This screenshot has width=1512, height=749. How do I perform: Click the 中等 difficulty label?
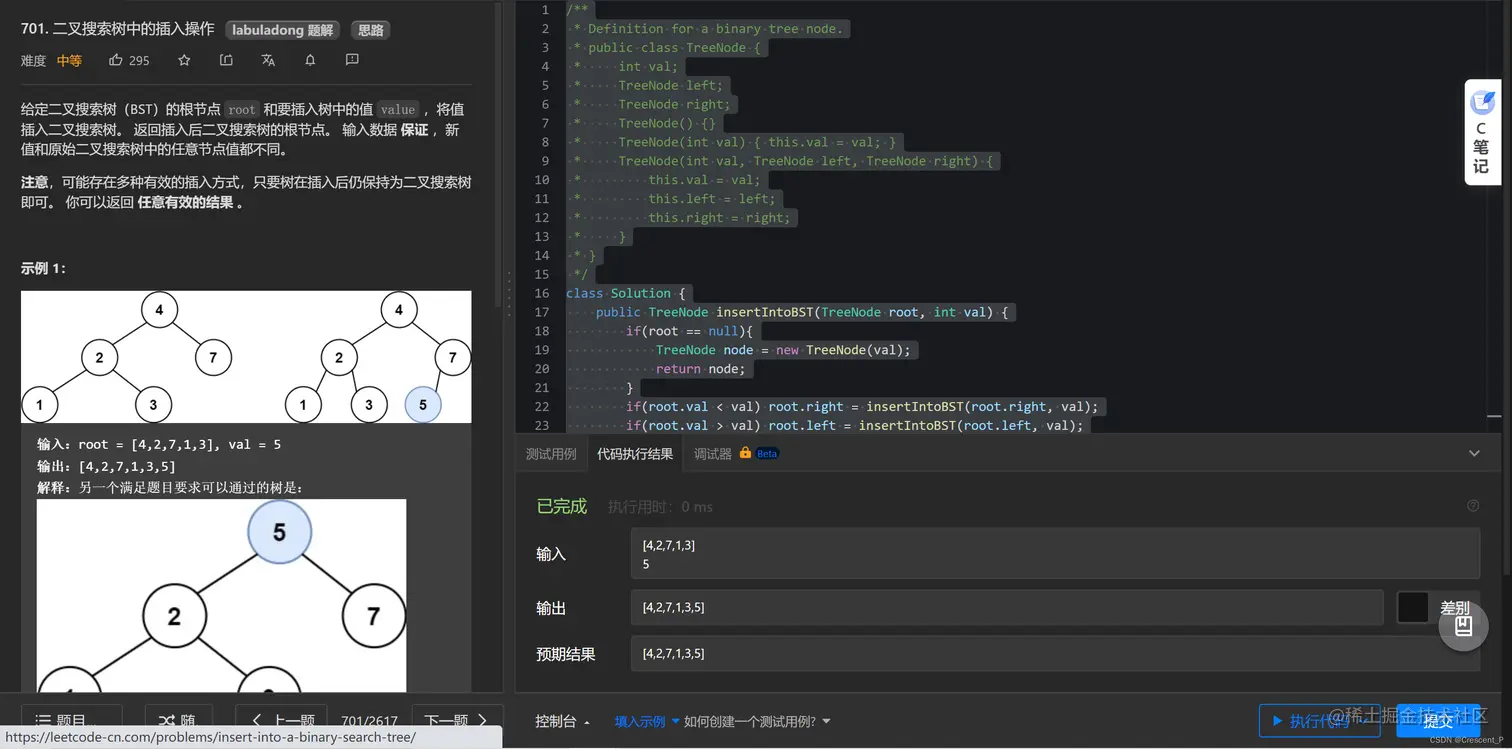pyautogui.click(x=69, y=60)
